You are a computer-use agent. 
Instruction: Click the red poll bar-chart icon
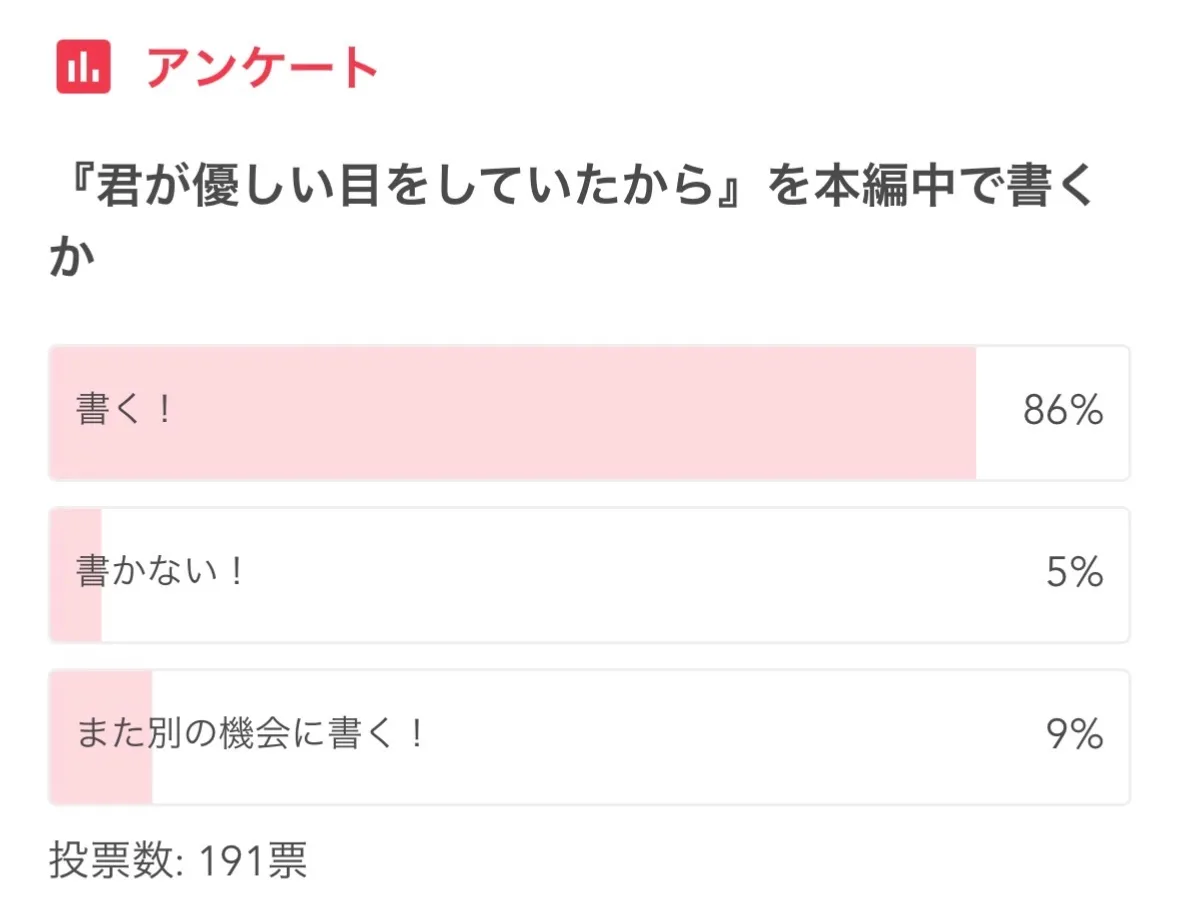[x=82, y=67]
